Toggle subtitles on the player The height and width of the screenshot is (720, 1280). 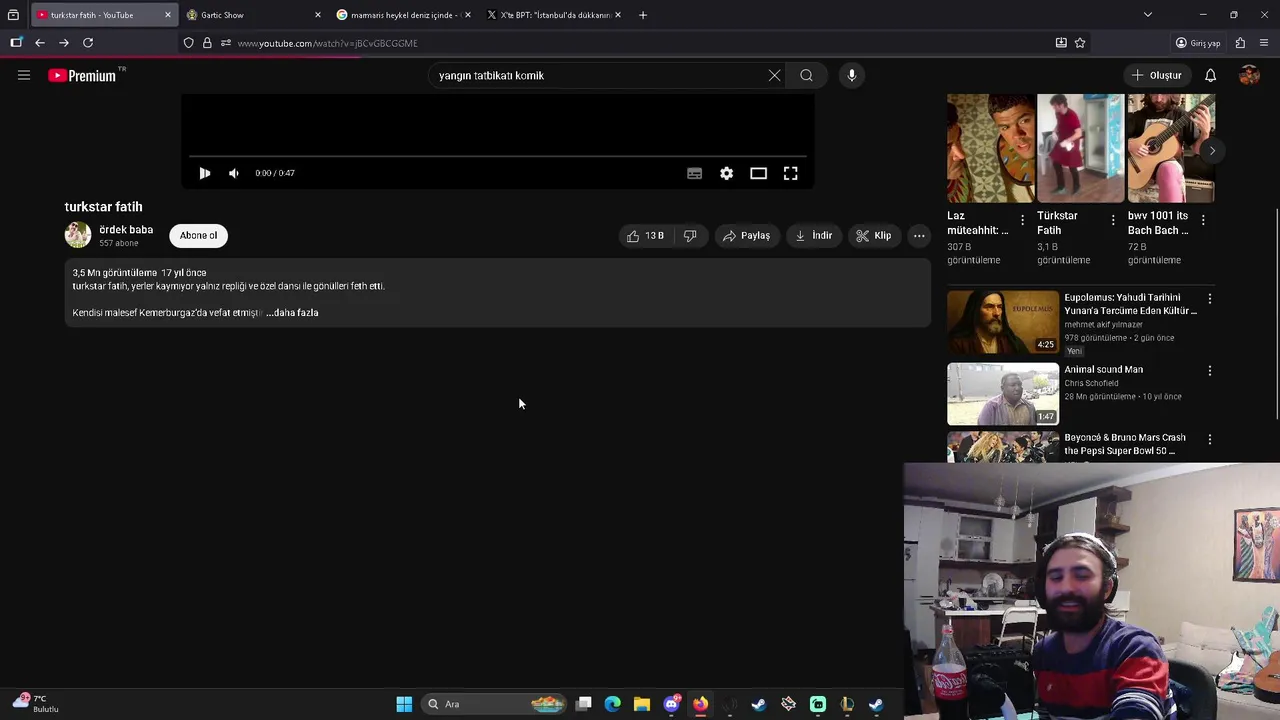click(x=694, y=173)
